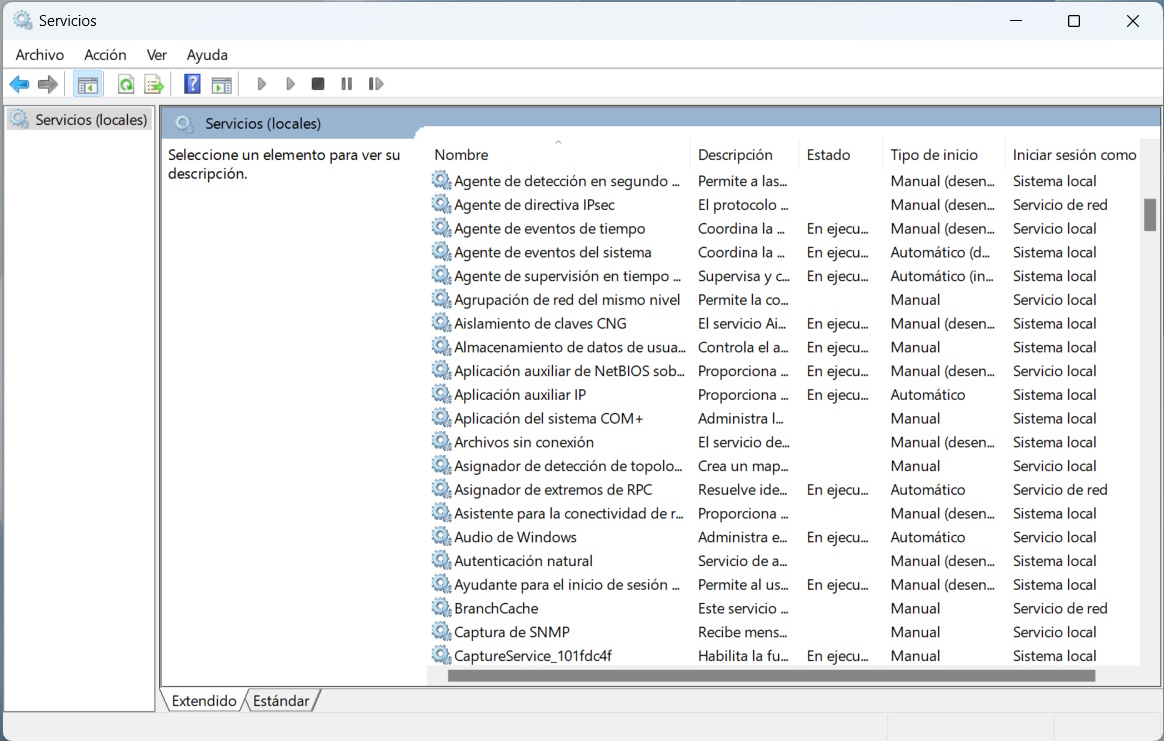Switch to the Extendido tab

(x=203, y=701)
